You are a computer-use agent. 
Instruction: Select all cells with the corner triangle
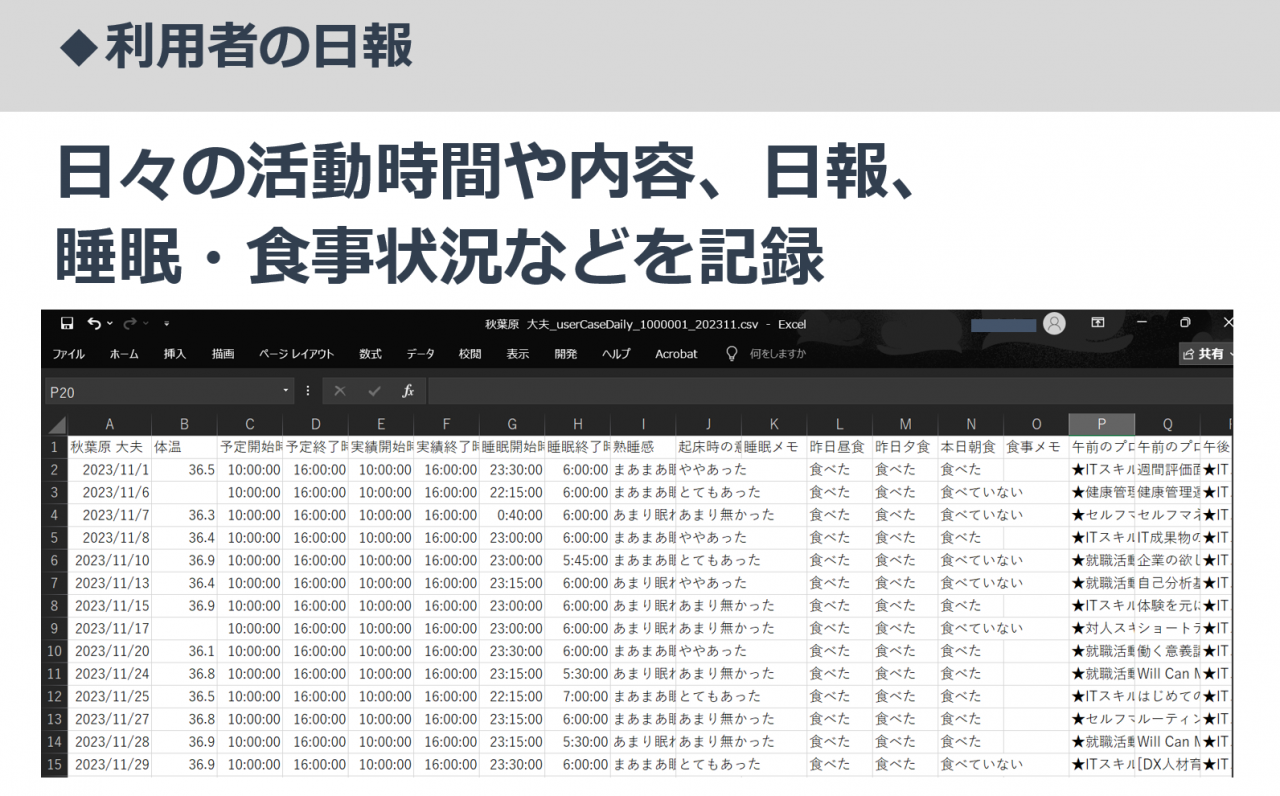[x=56, y=425]
